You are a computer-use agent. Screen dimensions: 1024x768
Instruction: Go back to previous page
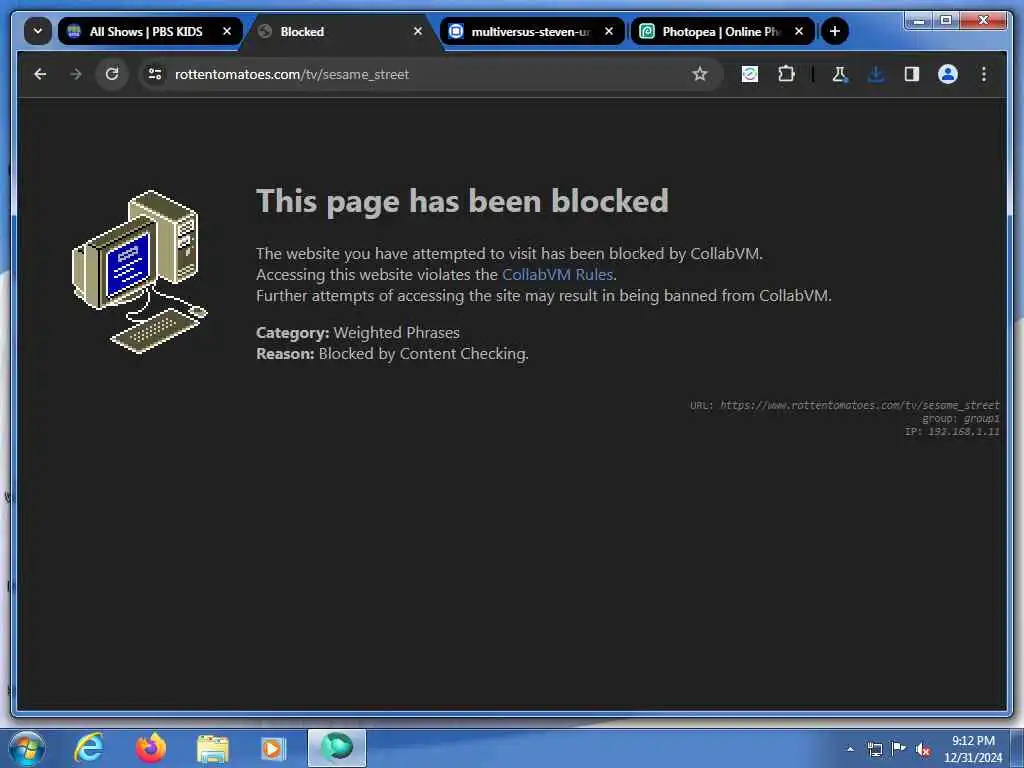point(40,74)
